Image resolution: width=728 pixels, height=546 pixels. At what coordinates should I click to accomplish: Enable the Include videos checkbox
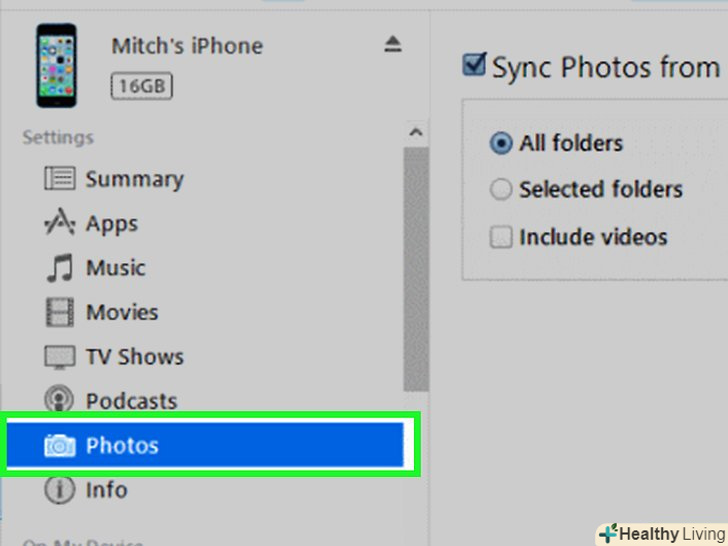click(x=501, y=237)
